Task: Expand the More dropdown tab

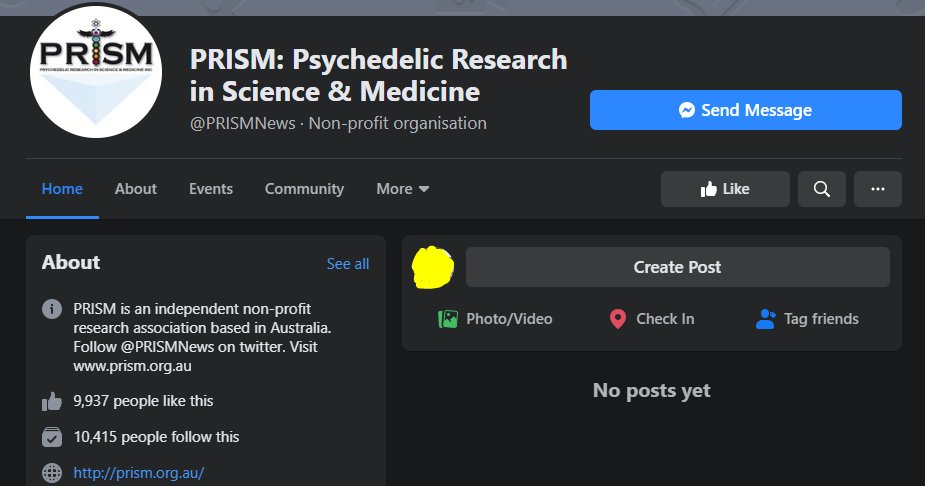Action: pos(403,189)
